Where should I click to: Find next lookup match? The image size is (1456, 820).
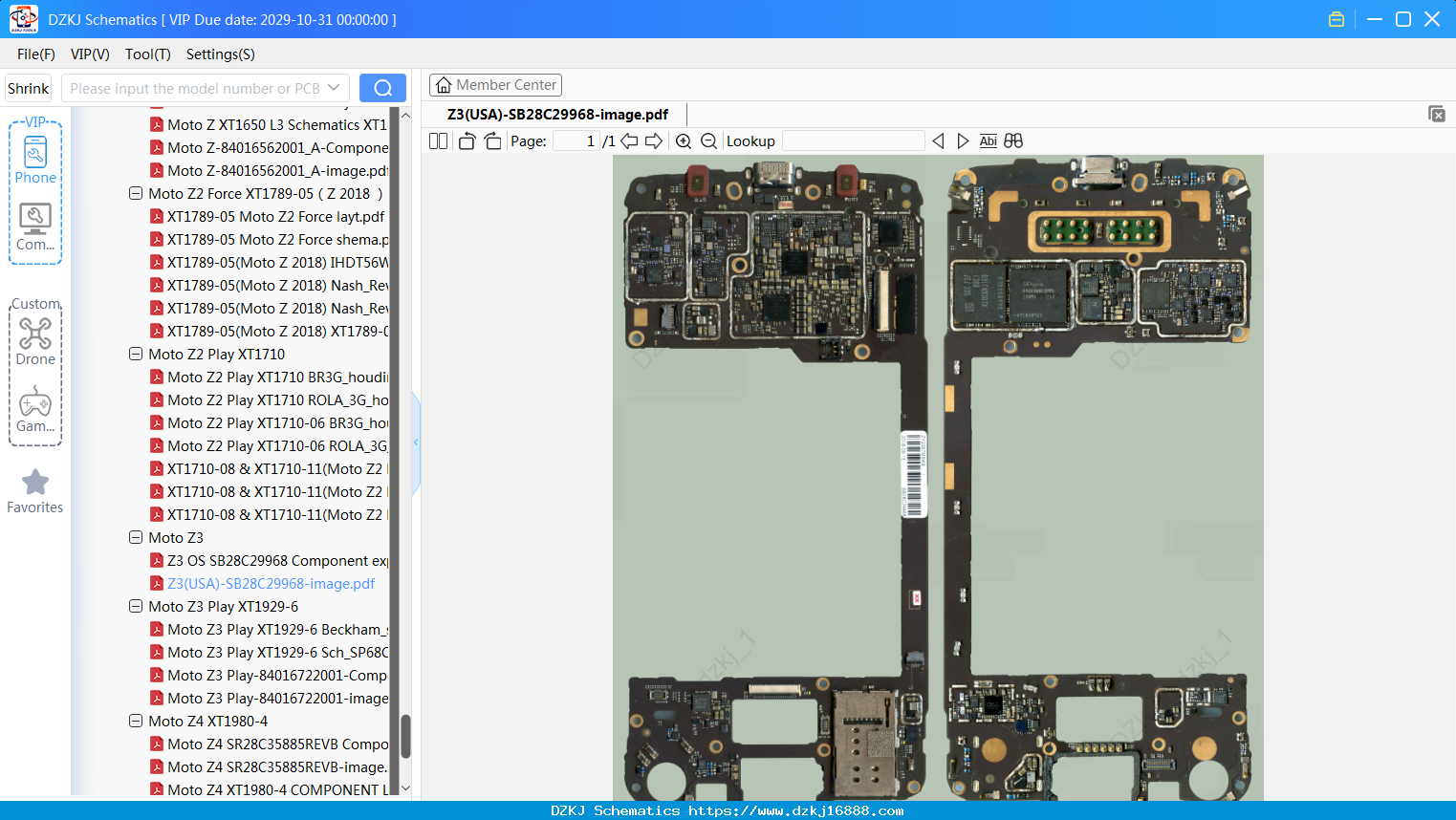pos(963,141)
